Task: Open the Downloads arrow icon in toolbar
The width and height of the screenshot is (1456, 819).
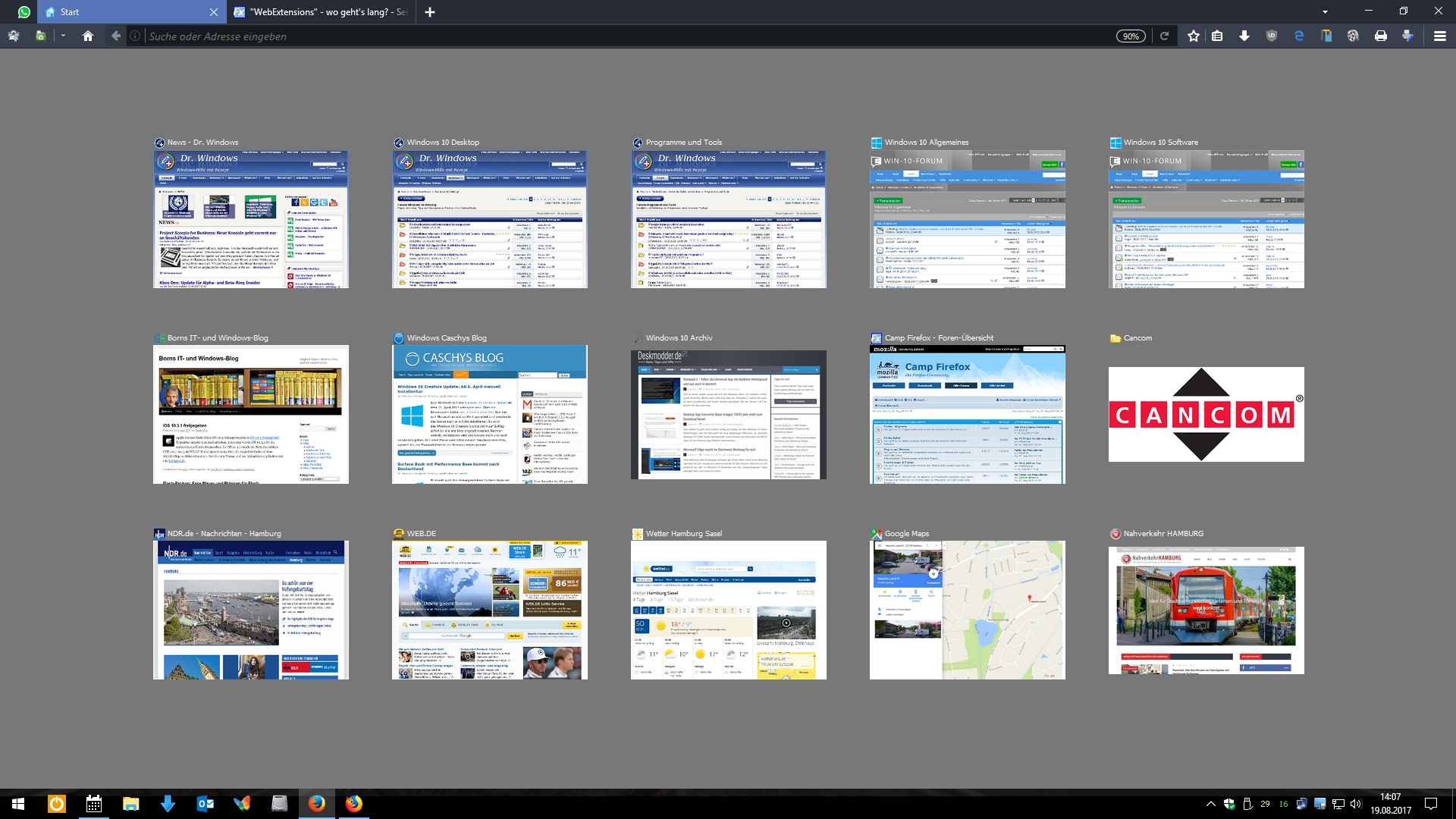Action: click(1244, 36)
